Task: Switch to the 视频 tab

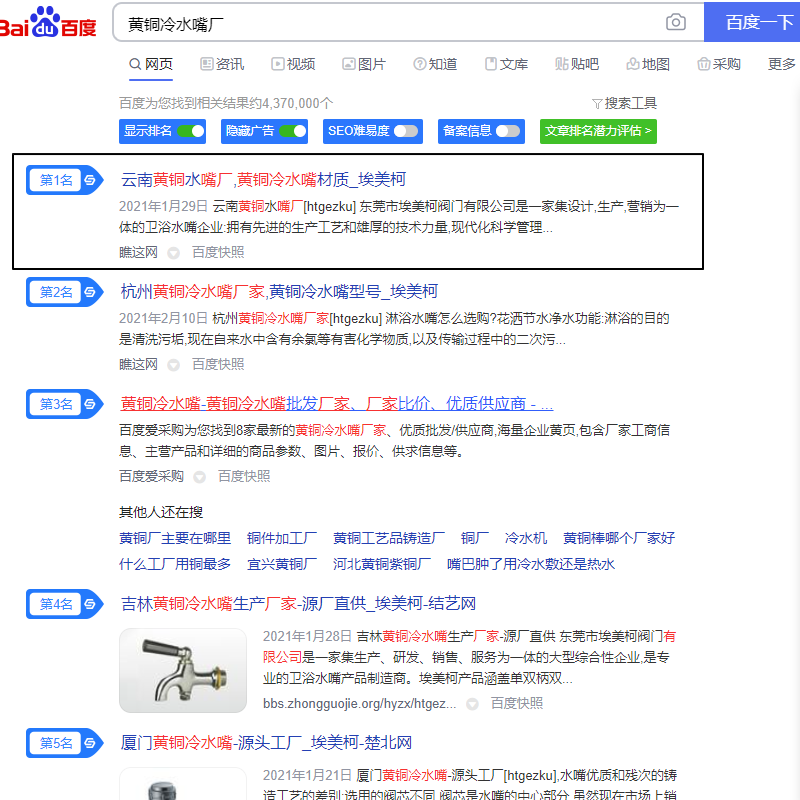Action: click(293, 64)
